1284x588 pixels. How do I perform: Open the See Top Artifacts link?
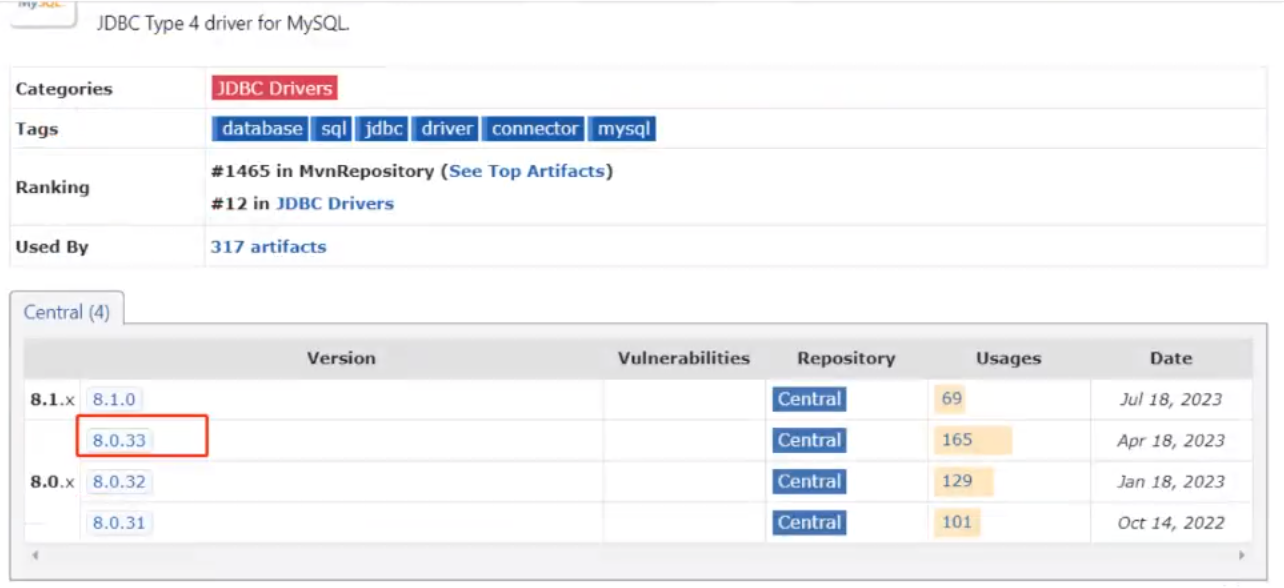[x=527, y=171]
